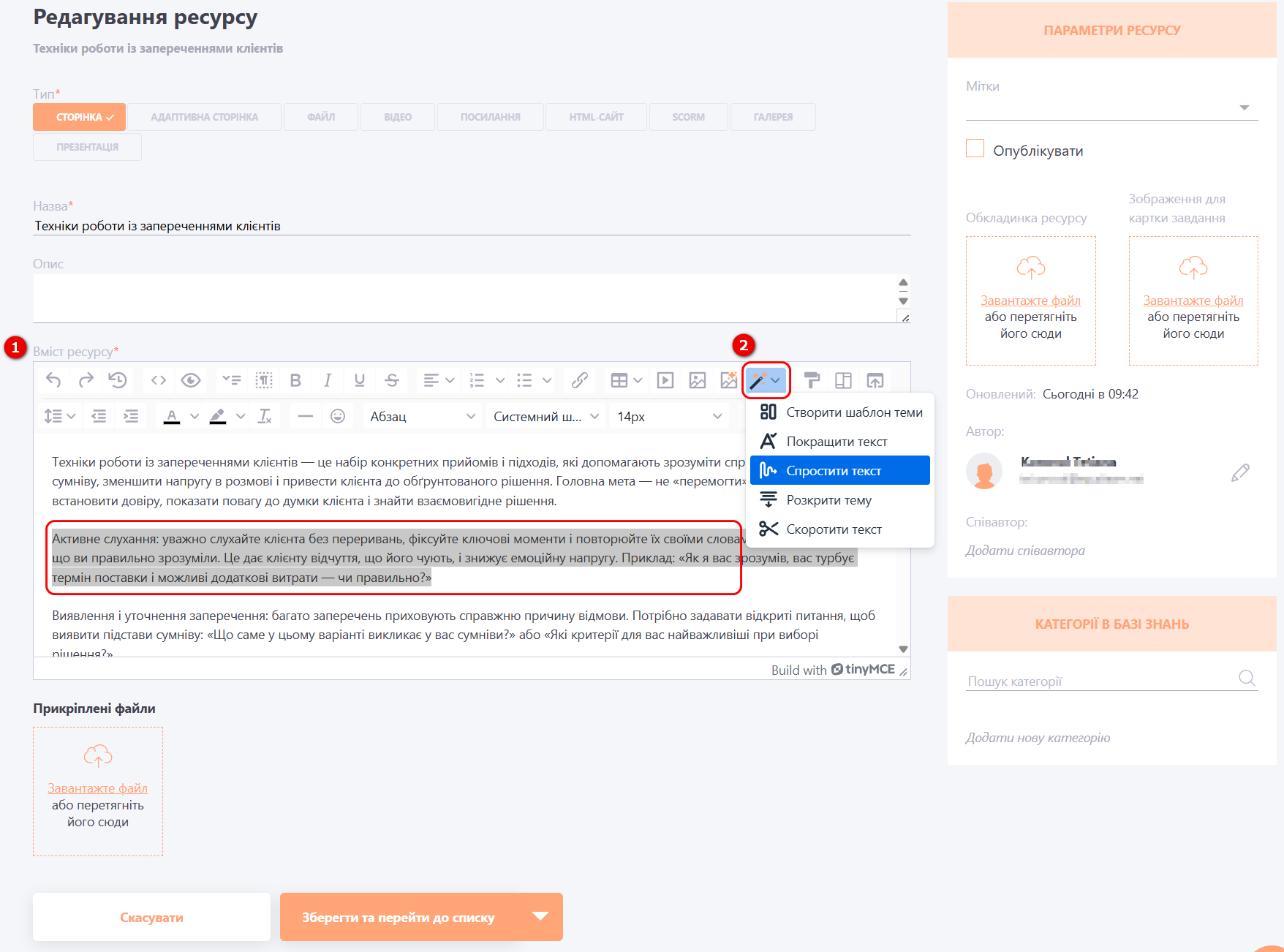Click the Пошук категорії search field

coord(1101,681)
